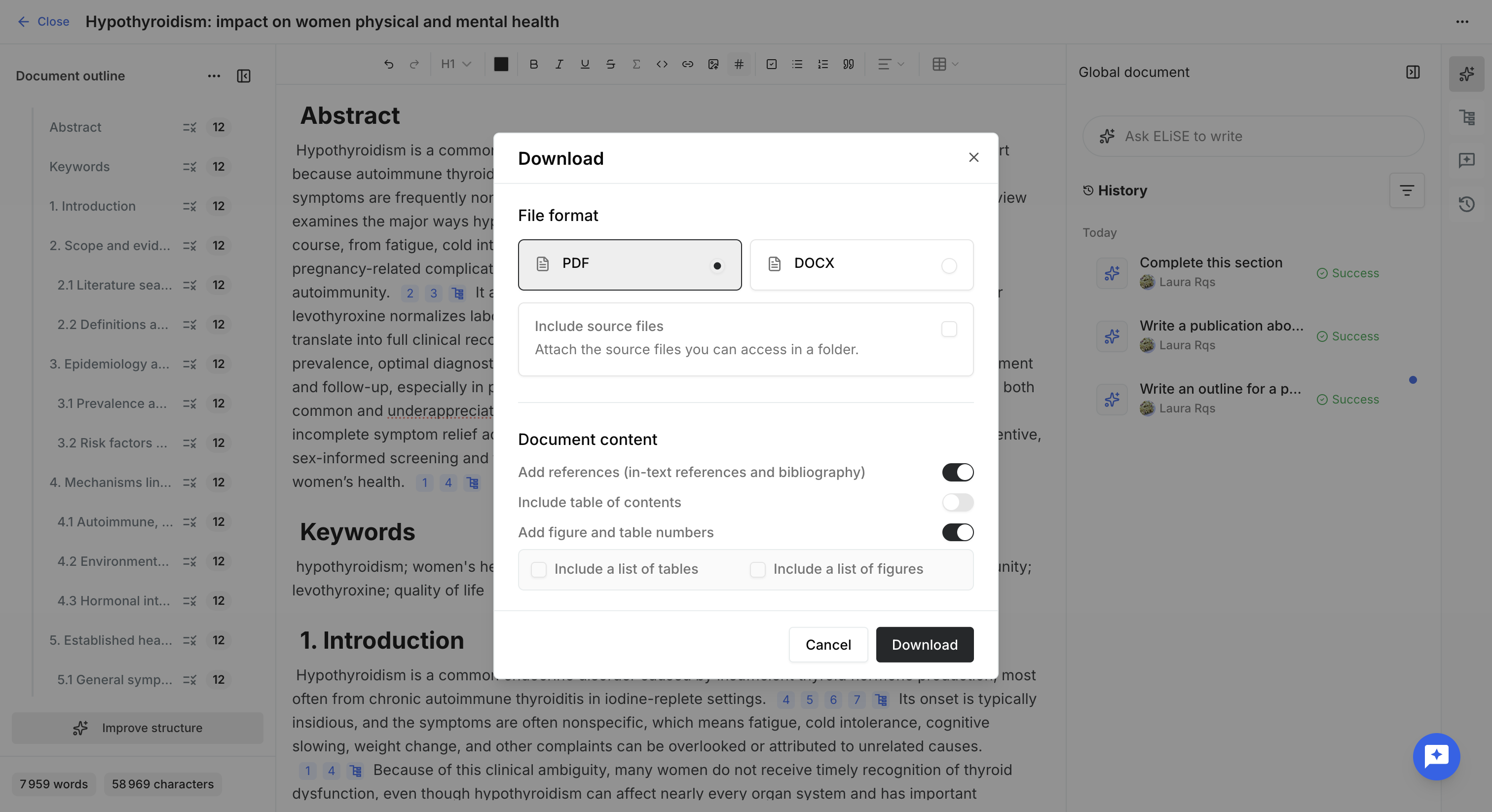Click the 3.2 Risk factors row's outline settings icon
This screenshot has height=812, width=1492.
coord(189,443)
